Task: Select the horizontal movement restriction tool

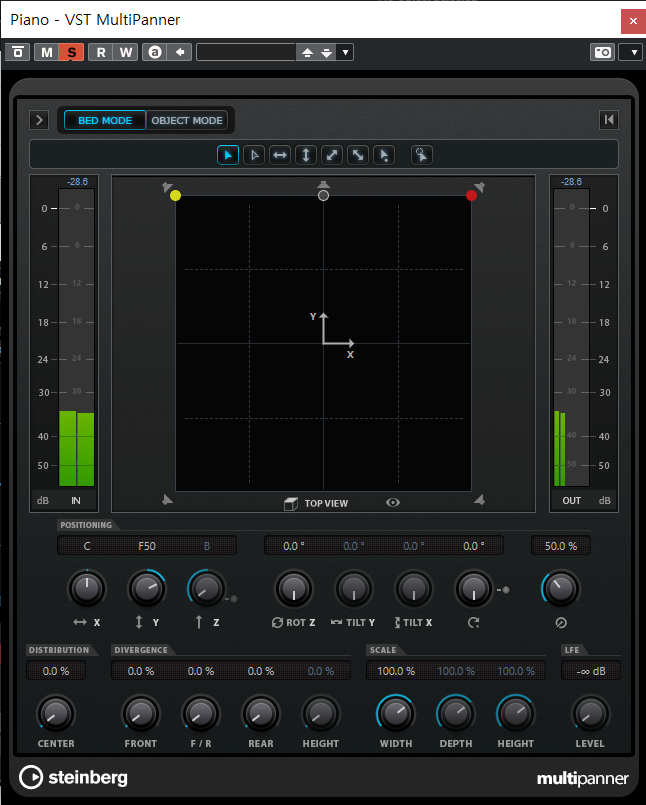Action: pyautogui.click(x=280, y=155)
